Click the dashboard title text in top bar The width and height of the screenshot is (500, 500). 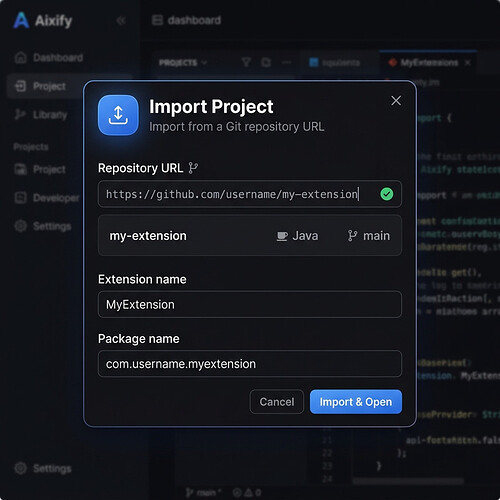coord(194,20)
